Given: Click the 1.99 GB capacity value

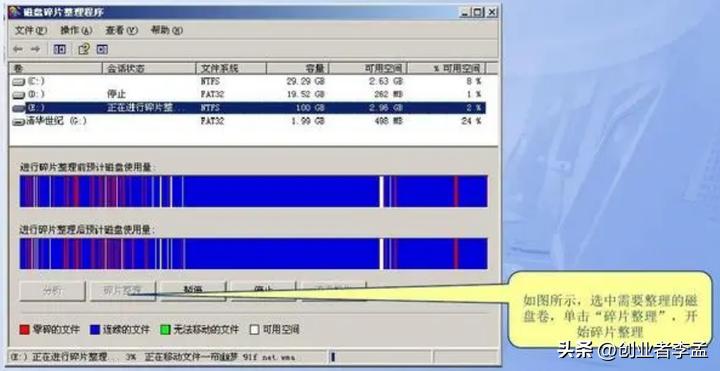Looking at the screenshot, I should 308,121.
